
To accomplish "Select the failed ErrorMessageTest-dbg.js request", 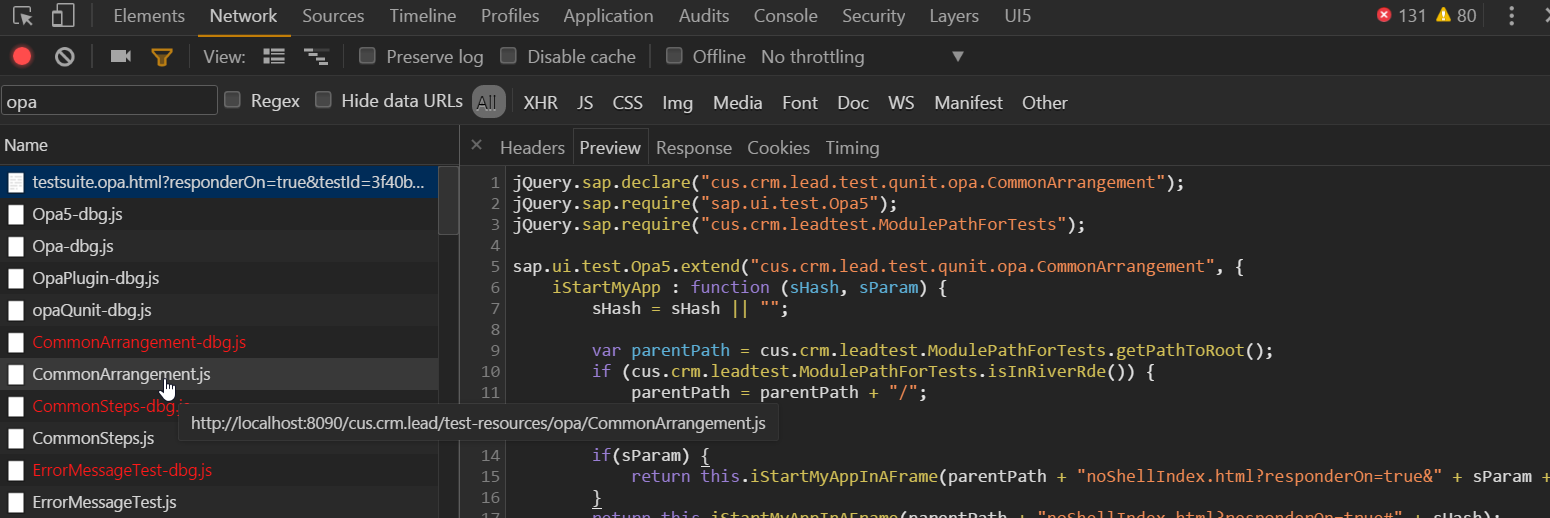I will pyautogui.click(x=219, y=470).
